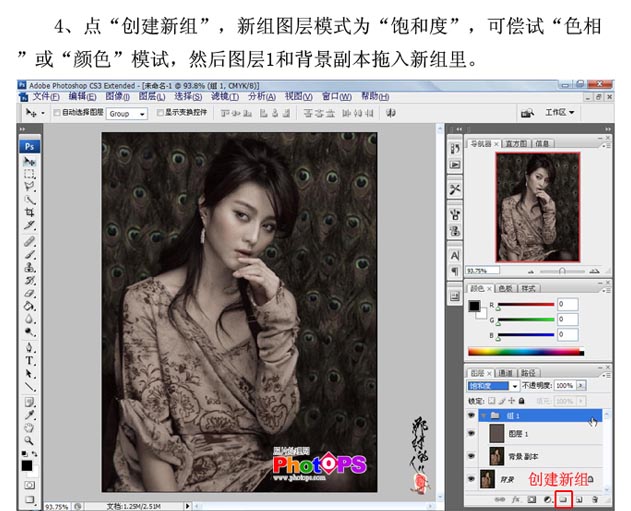
Task: Select the History Brush tool
Action: 29,280
